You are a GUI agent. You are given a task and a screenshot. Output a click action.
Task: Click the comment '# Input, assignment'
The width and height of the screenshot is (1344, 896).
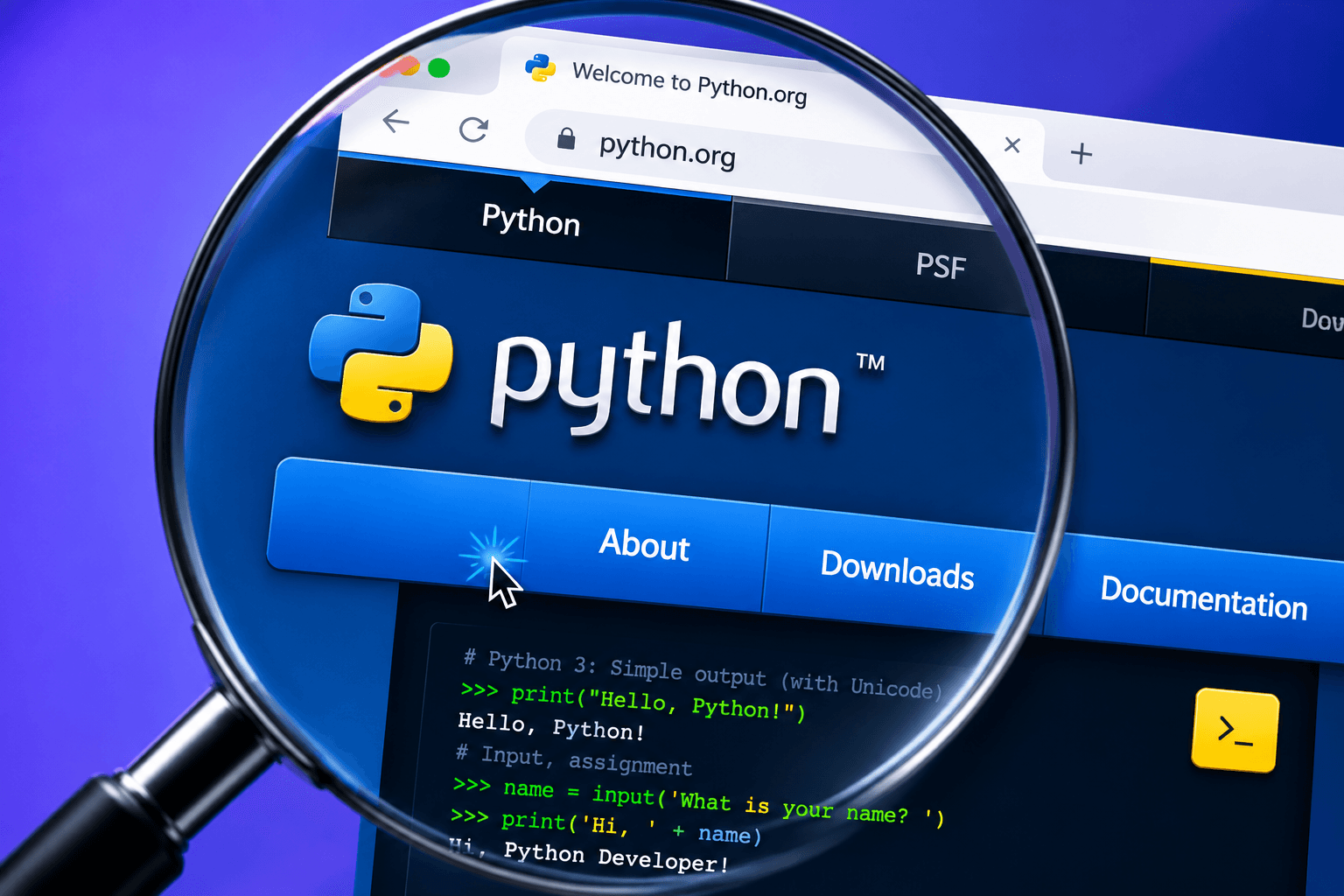574,759
